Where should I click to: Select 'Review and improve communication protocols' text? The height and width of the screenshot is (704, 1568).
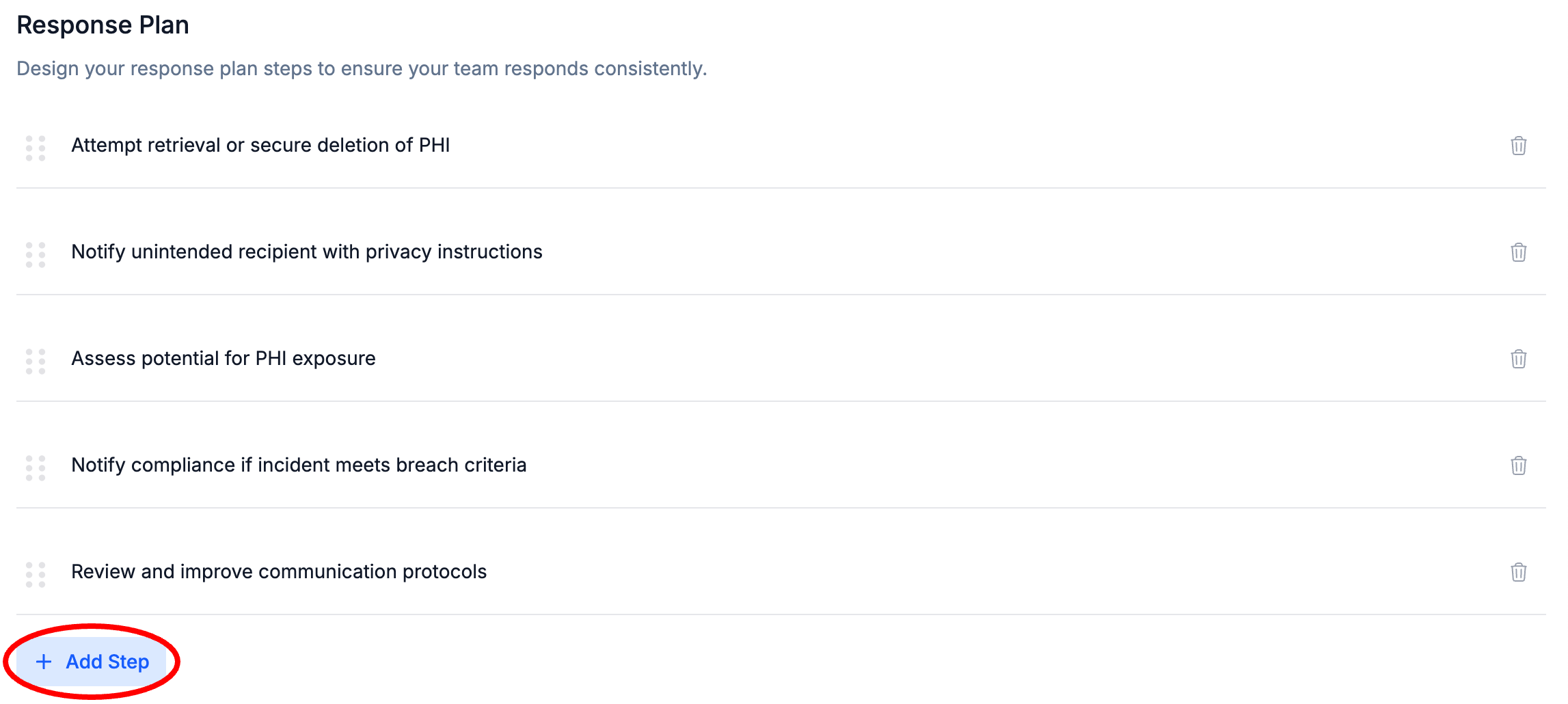coord(279,572)
